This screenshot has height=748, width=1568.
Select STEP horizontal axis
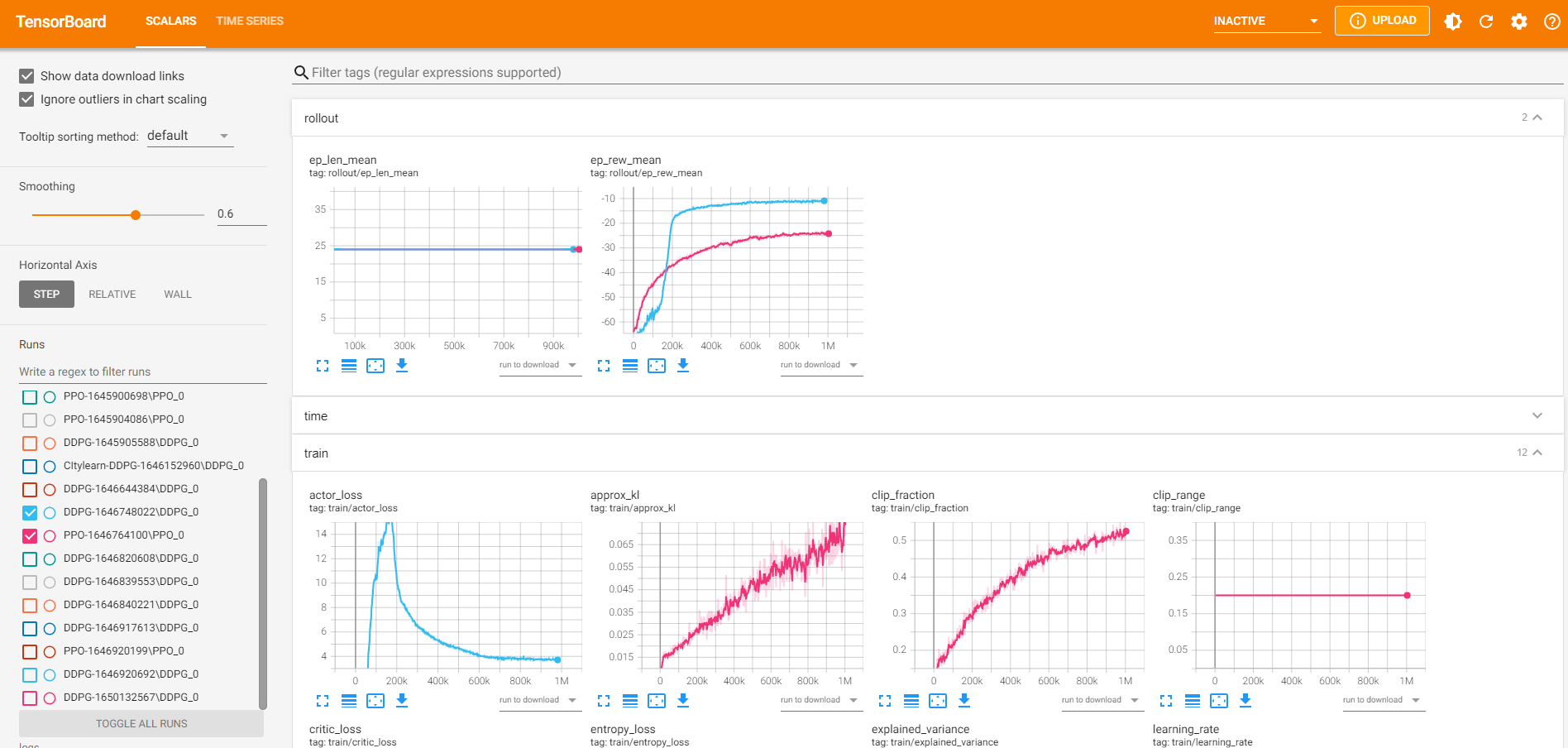[46, 295]
